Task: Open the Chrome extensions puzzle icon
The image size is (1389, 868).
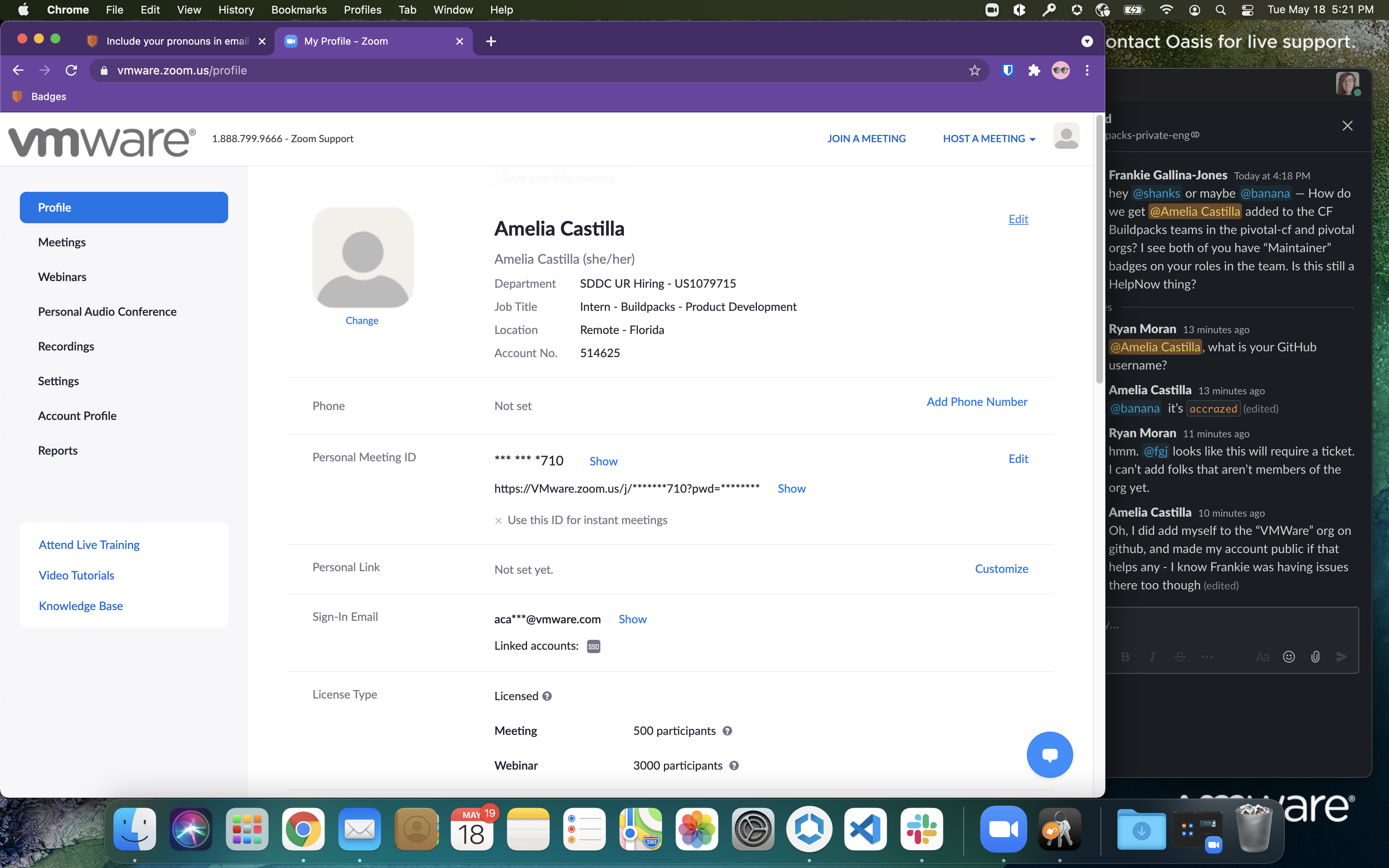Action: [1034, 70]
